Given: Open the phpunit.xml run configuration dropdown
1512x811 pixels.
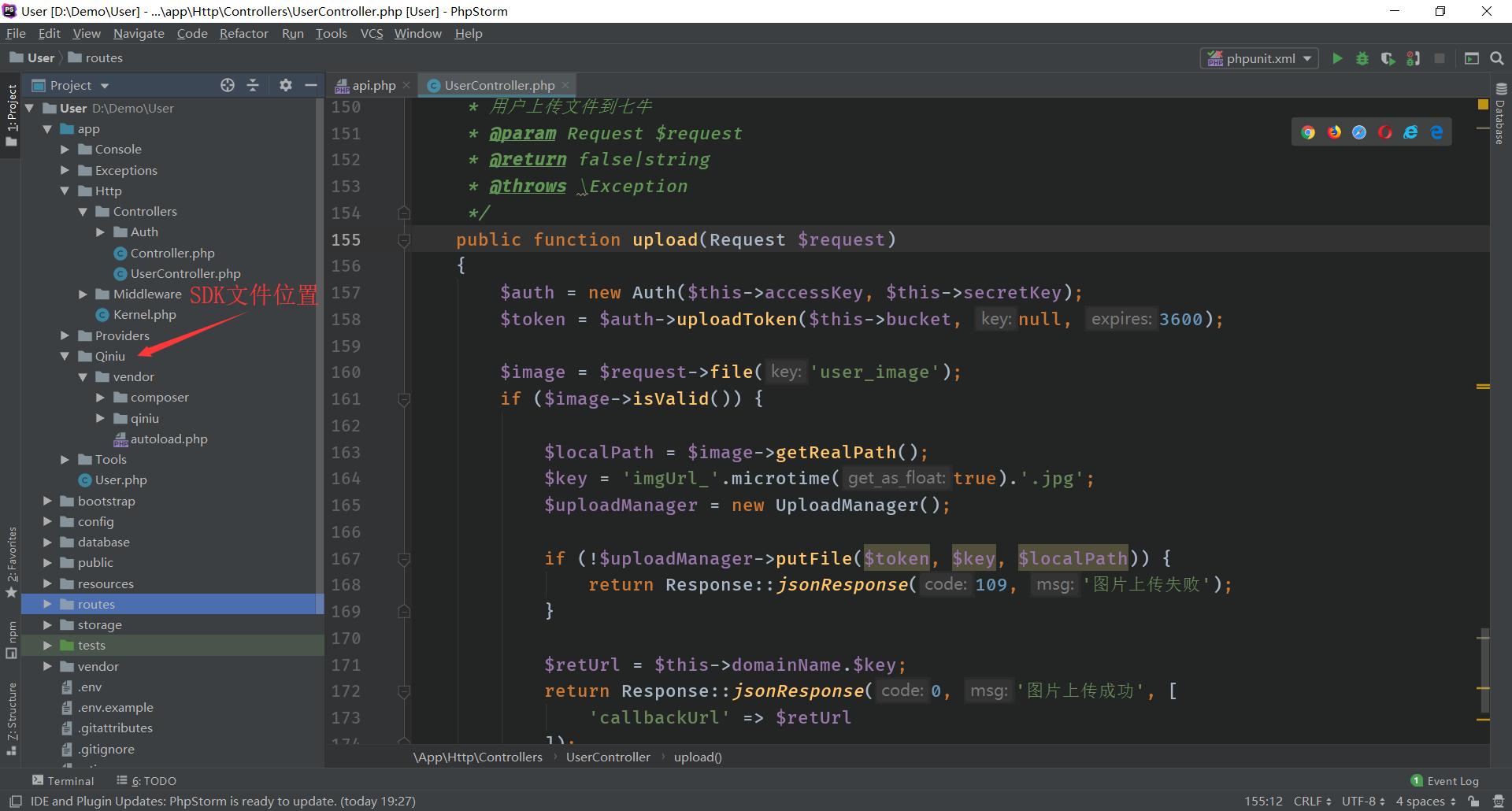Looking at the screenshot, I should coord(1259,58).
